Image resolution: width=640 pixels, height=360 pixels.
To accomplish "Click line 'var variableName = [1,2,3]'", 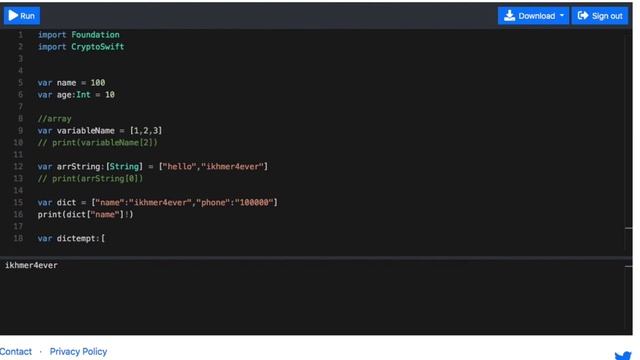I will (x=100, y=131).
